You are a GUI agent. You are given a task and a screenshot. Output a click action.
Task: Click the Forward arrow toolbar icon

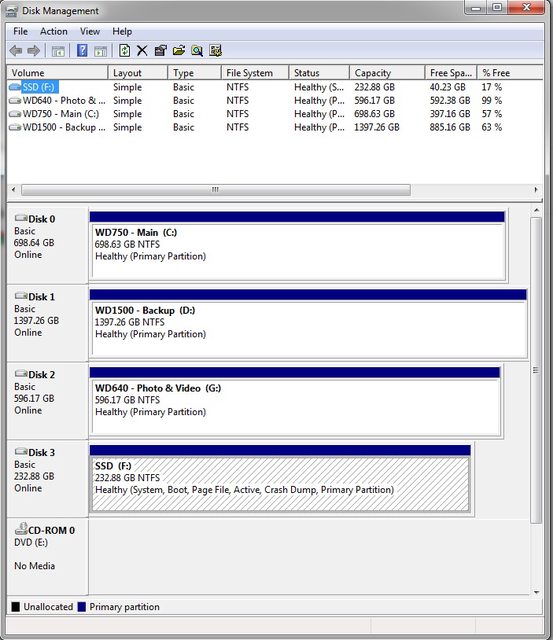[33, 51]
